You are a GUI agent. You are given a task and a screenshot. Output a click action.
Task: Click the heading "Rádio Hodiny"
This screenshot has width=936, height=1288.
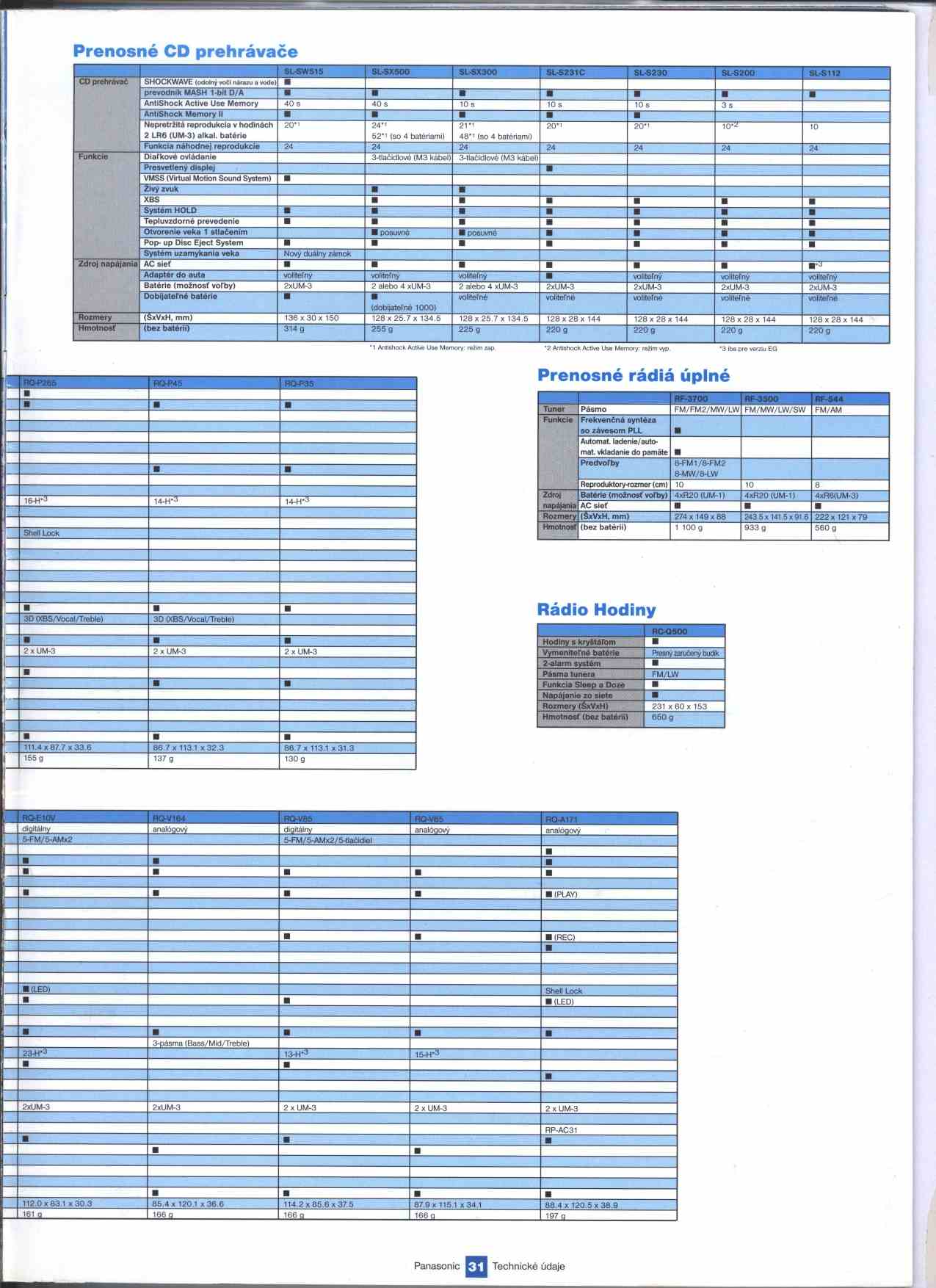pos(596,609)
